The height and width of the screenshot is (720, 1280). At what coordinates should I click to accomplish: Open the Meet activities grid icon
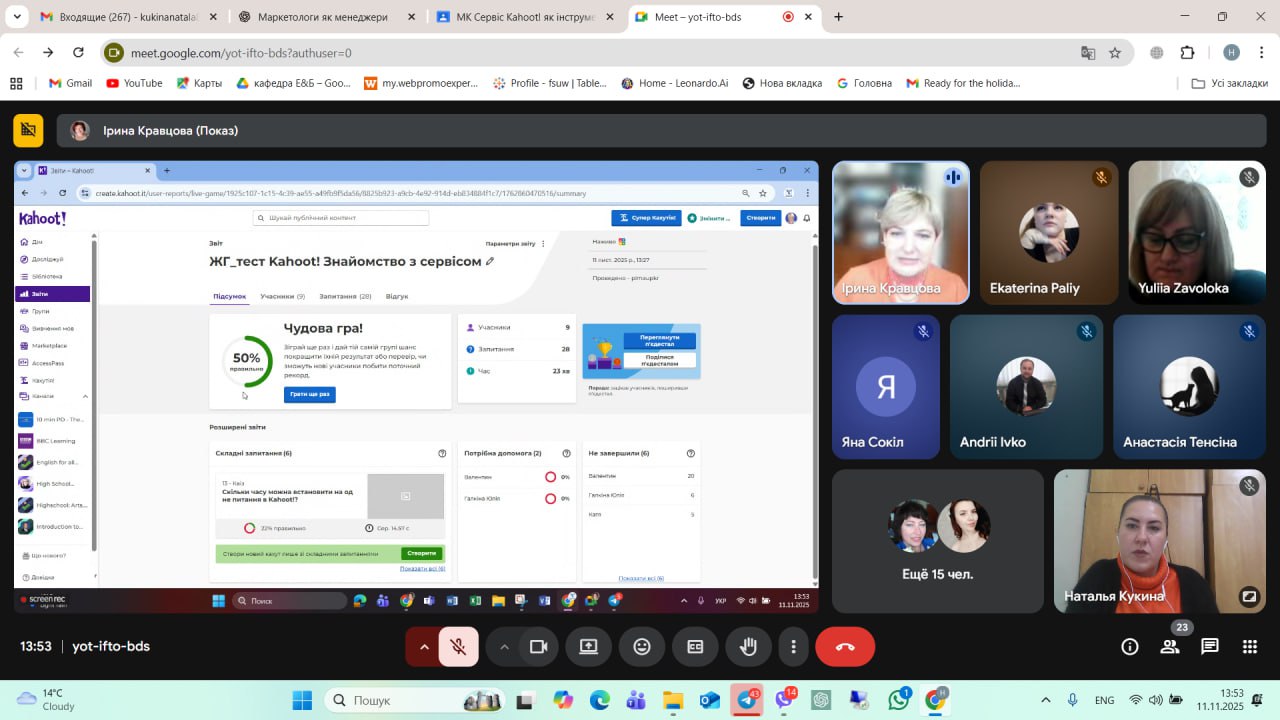pos(1250,647)
